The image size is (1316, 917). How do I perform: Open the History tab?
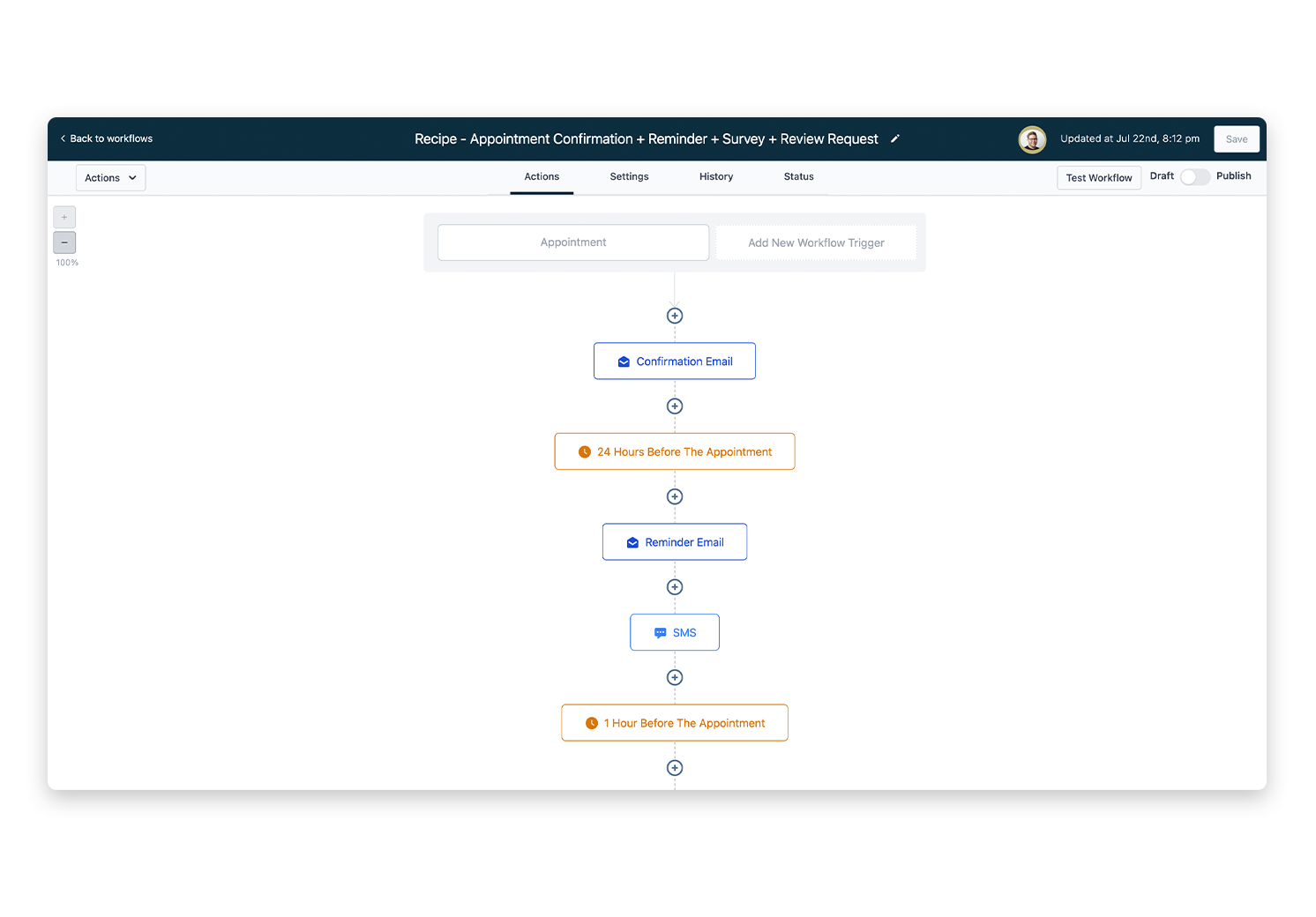click(x=715, y=177)
